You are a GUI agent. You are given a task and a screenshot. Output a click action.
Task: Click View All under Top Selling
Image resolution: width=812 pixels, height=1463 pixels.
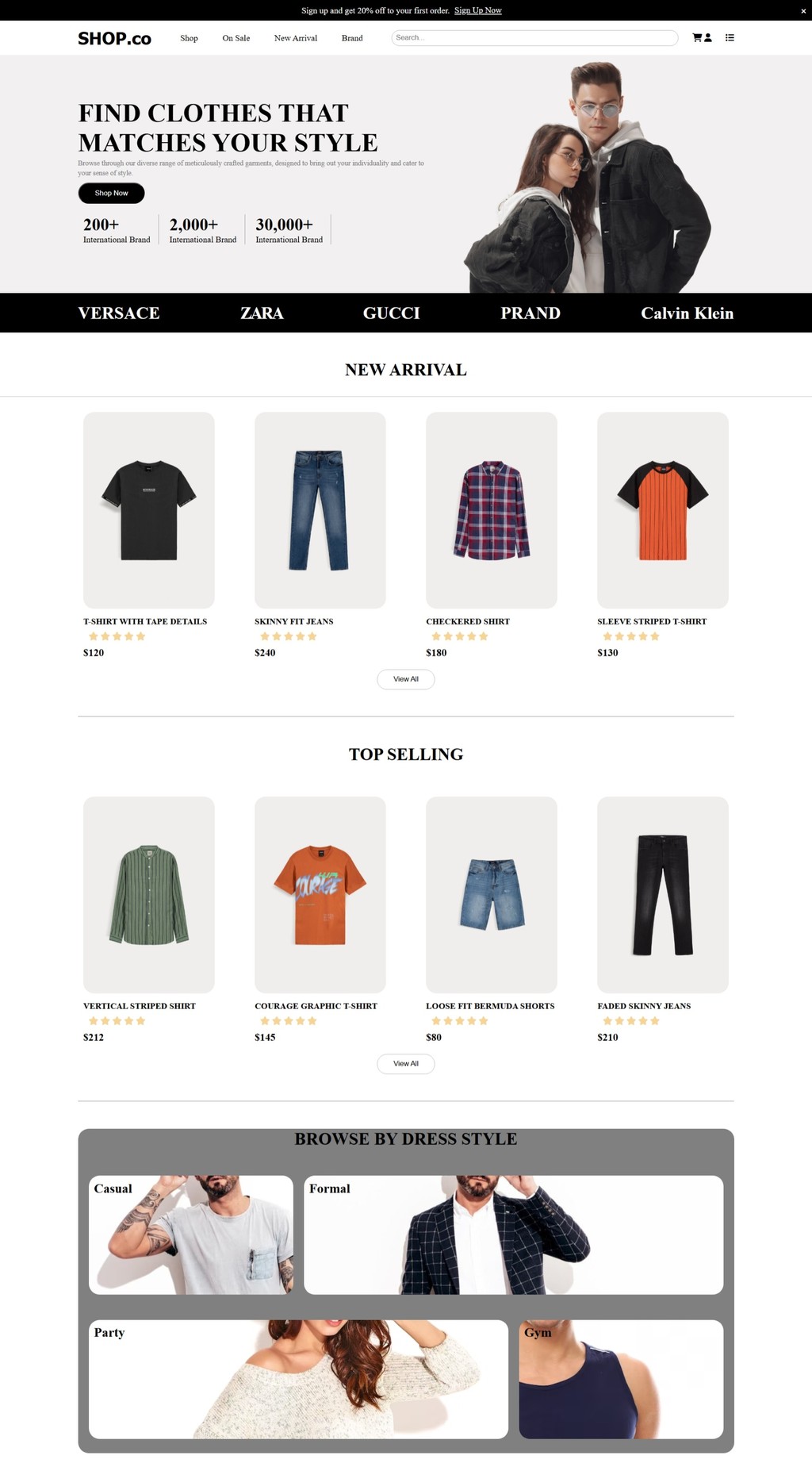point(406,1064)
